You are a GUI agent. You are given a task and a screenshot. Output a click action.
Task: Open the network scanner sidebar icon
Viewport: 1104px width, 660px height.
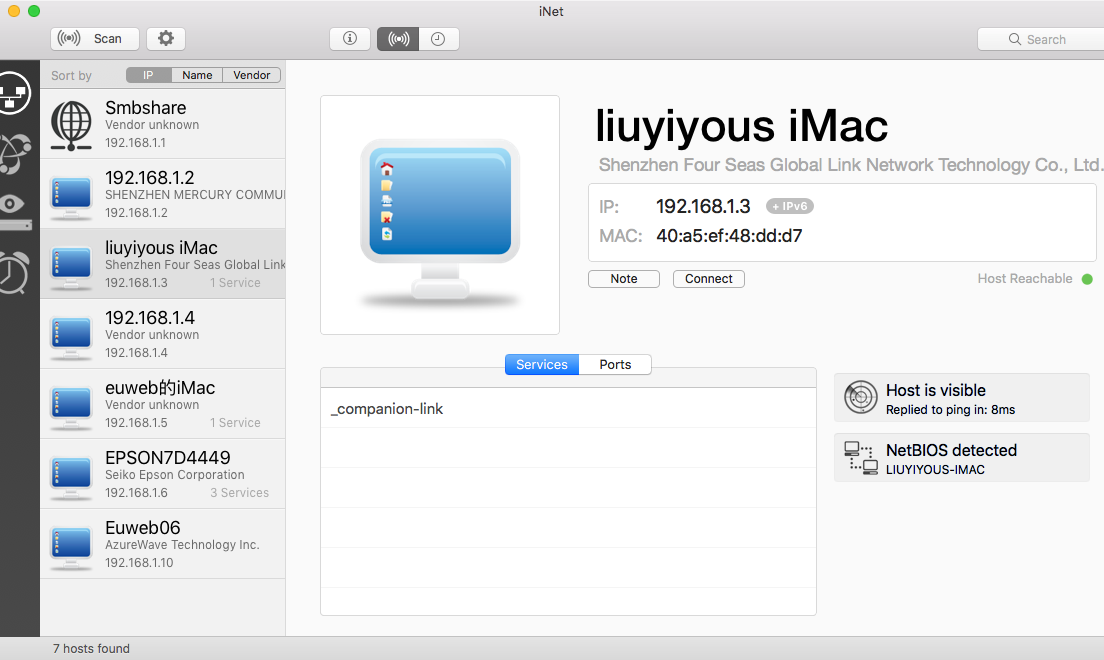coord(13,93)
